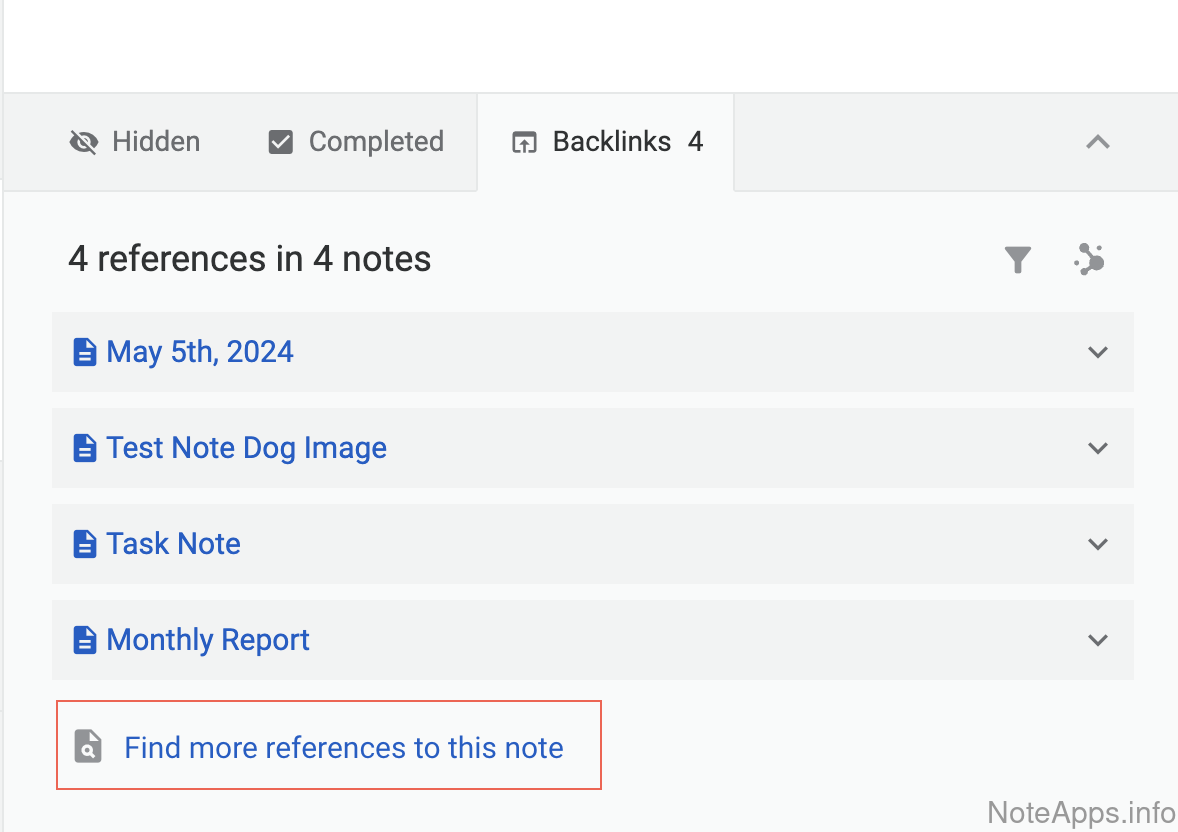Click the document icon beside Task Note
This screenshot has width=1178, height=832.
[x=85, y=544]
